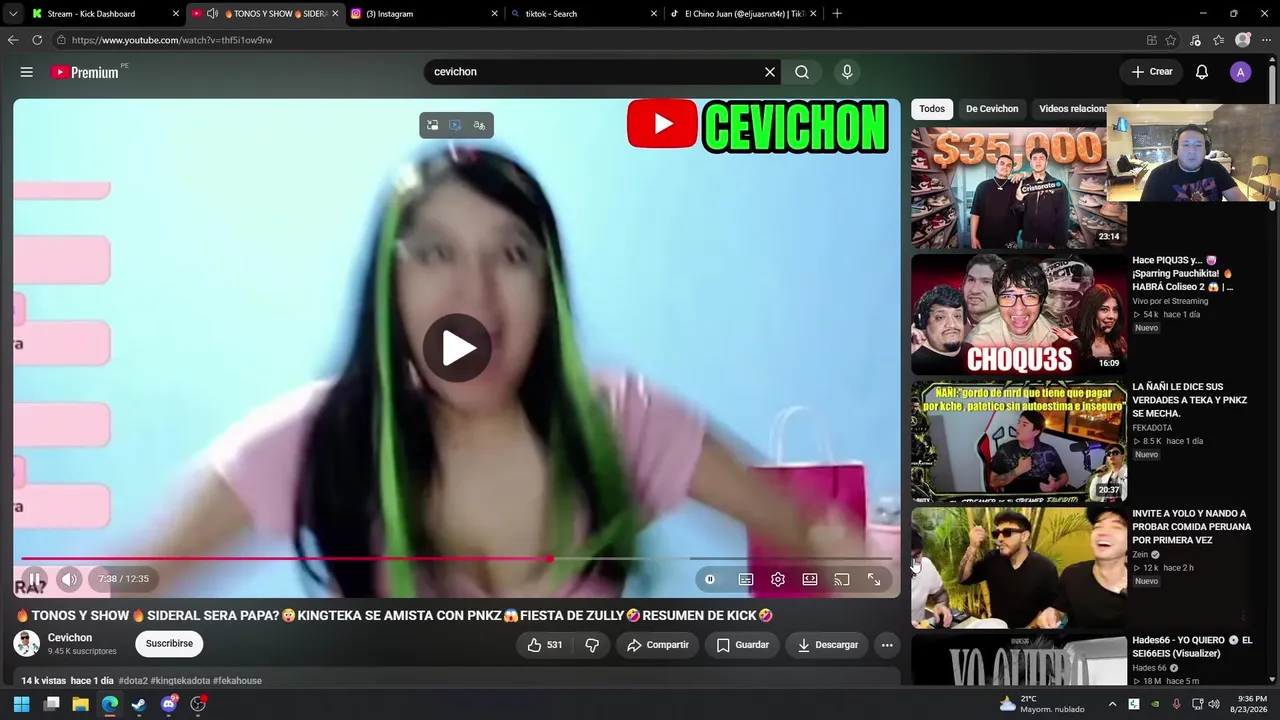Viewport: 1280px width, 720px height.
Task: Toggle video subtitles
Action: pos(746,579)
